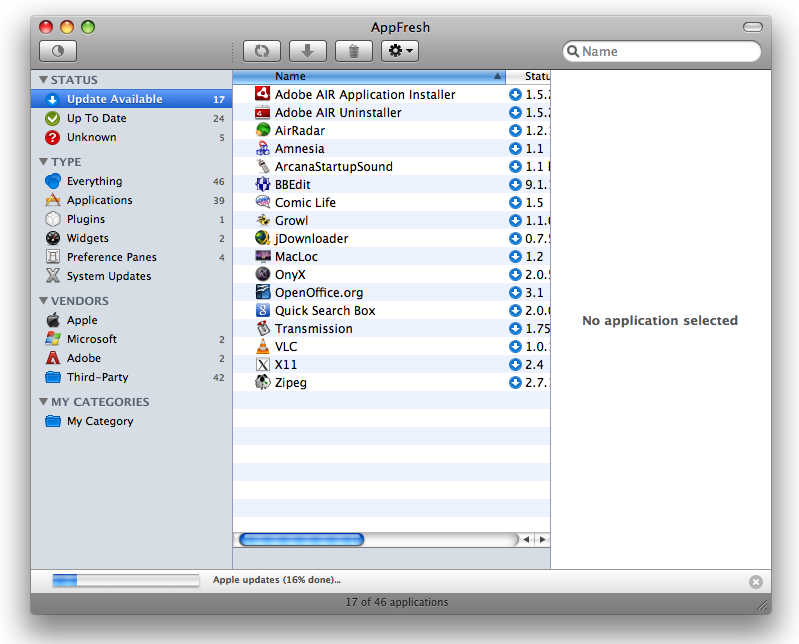Screen dimensions: 799x644
Task: Click the X11 app icon
Action: (262, 364)
